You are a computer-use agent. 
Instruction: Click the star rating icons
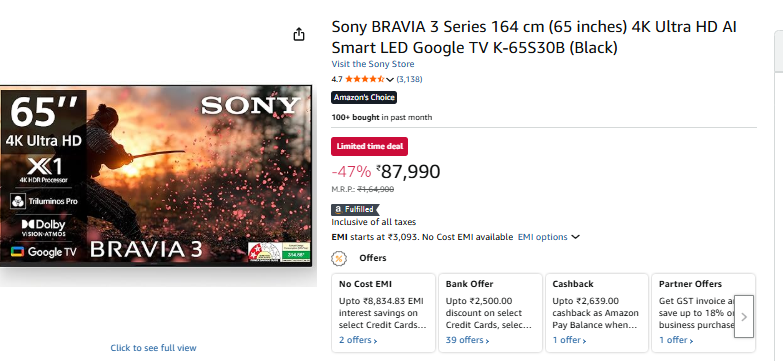click(x=365, y=79)
